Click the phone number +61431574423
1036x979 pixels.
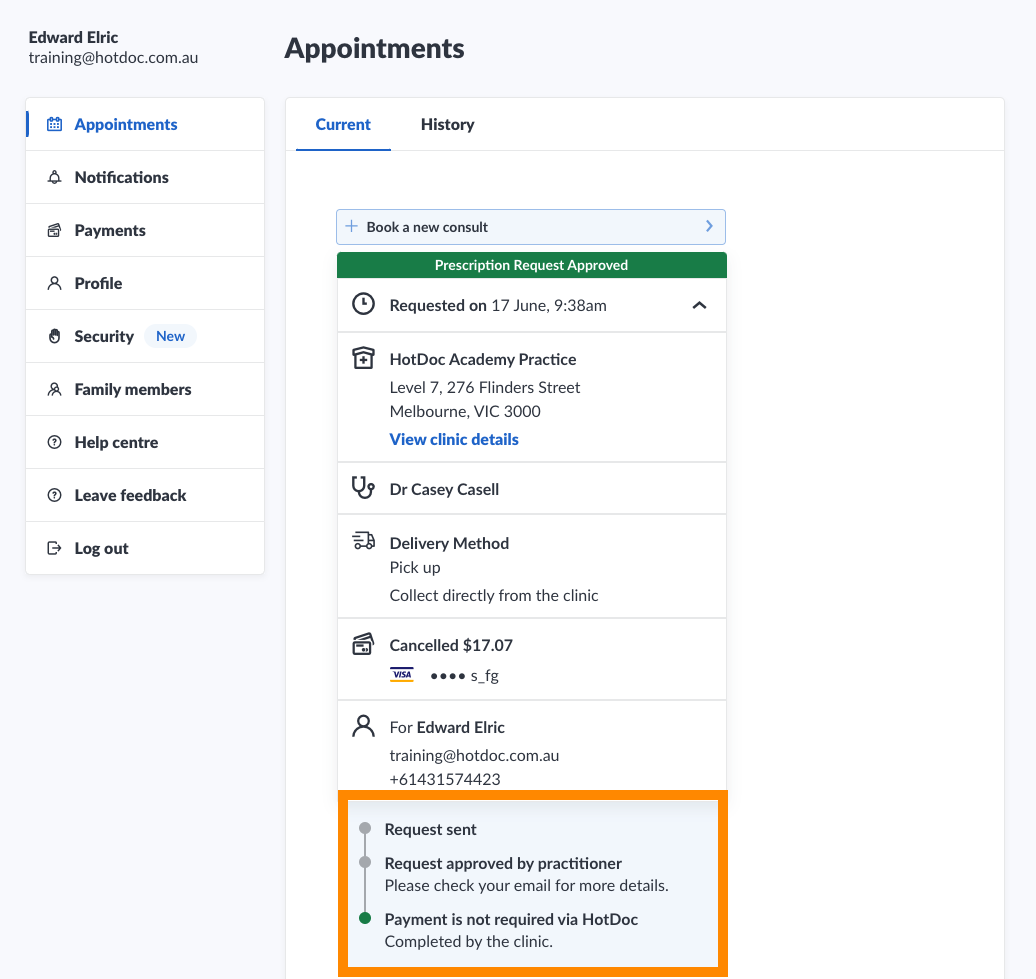click(445, 780)
